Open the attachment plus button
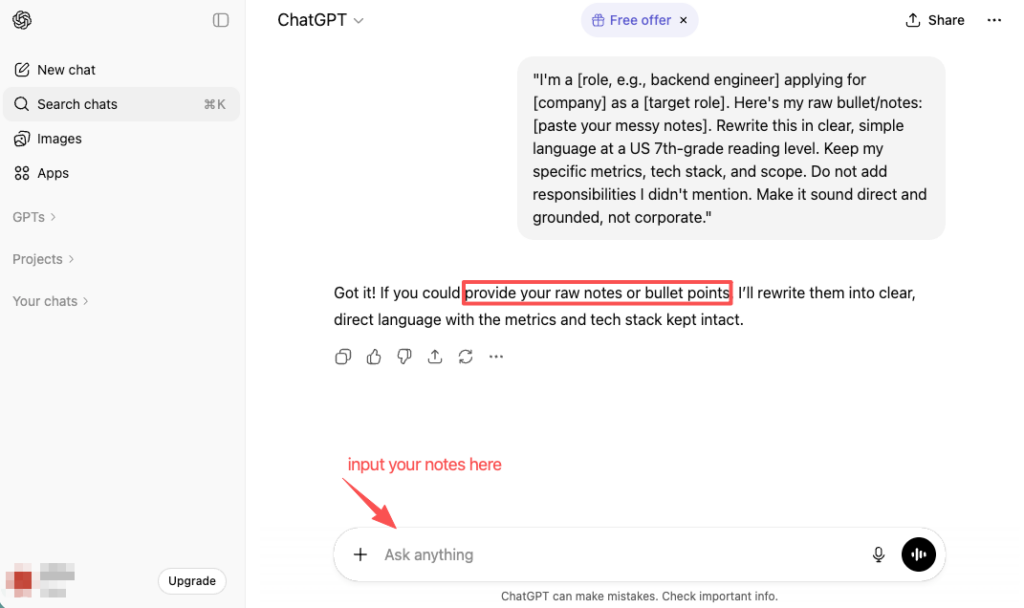Screen dimensions: 1024x608 click(x=360, y=554)
